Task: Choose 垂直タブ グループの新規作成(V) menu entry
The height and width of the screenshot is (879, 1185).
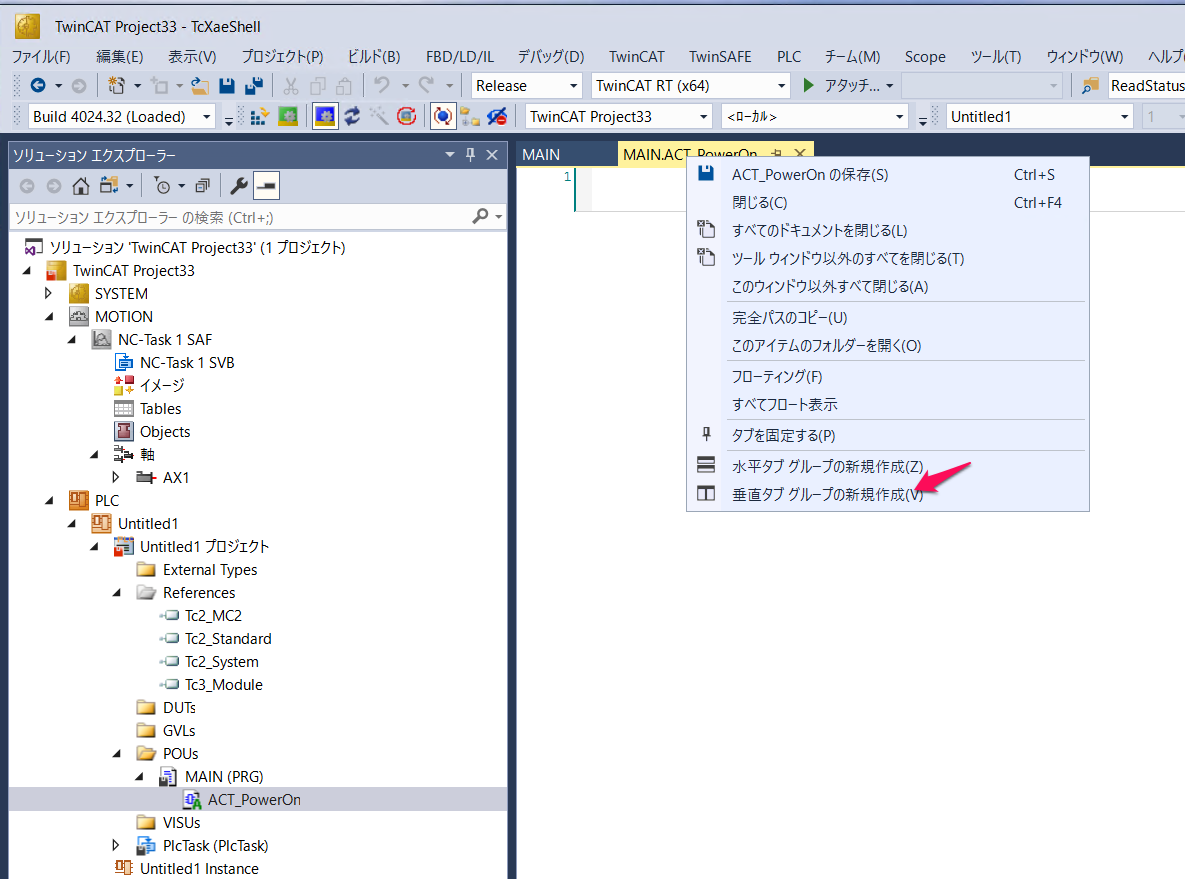Action: click(x=887, y=494)
